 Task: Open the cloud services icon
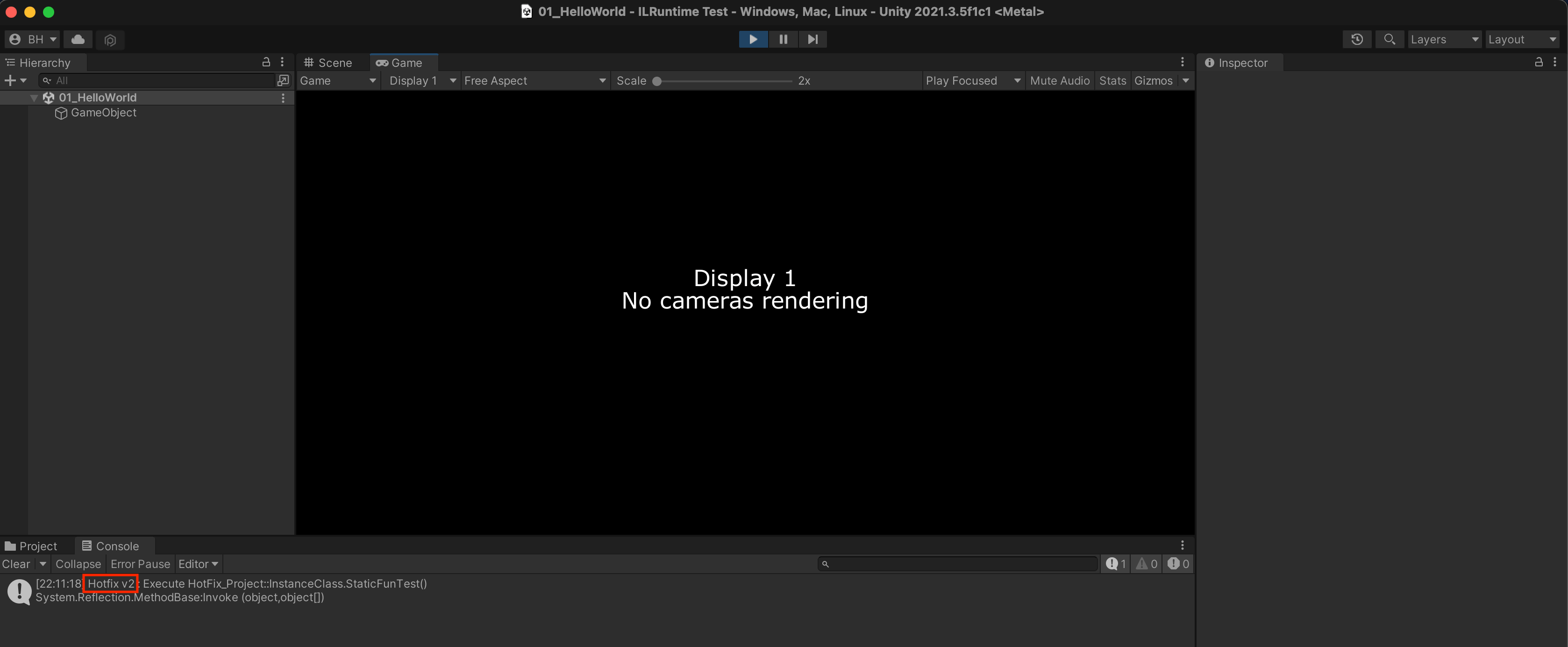click(x=78, y=40)
